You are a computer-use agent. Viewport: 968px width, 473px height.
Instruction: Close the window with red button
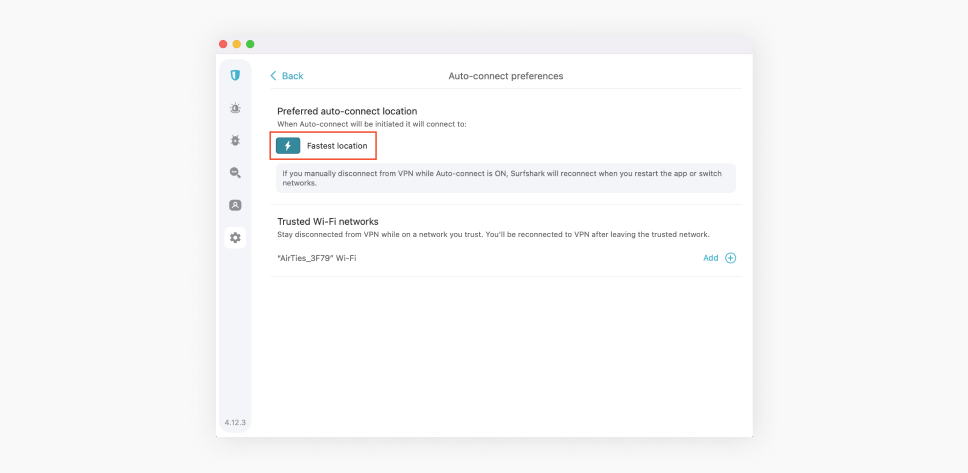point(223,44)
